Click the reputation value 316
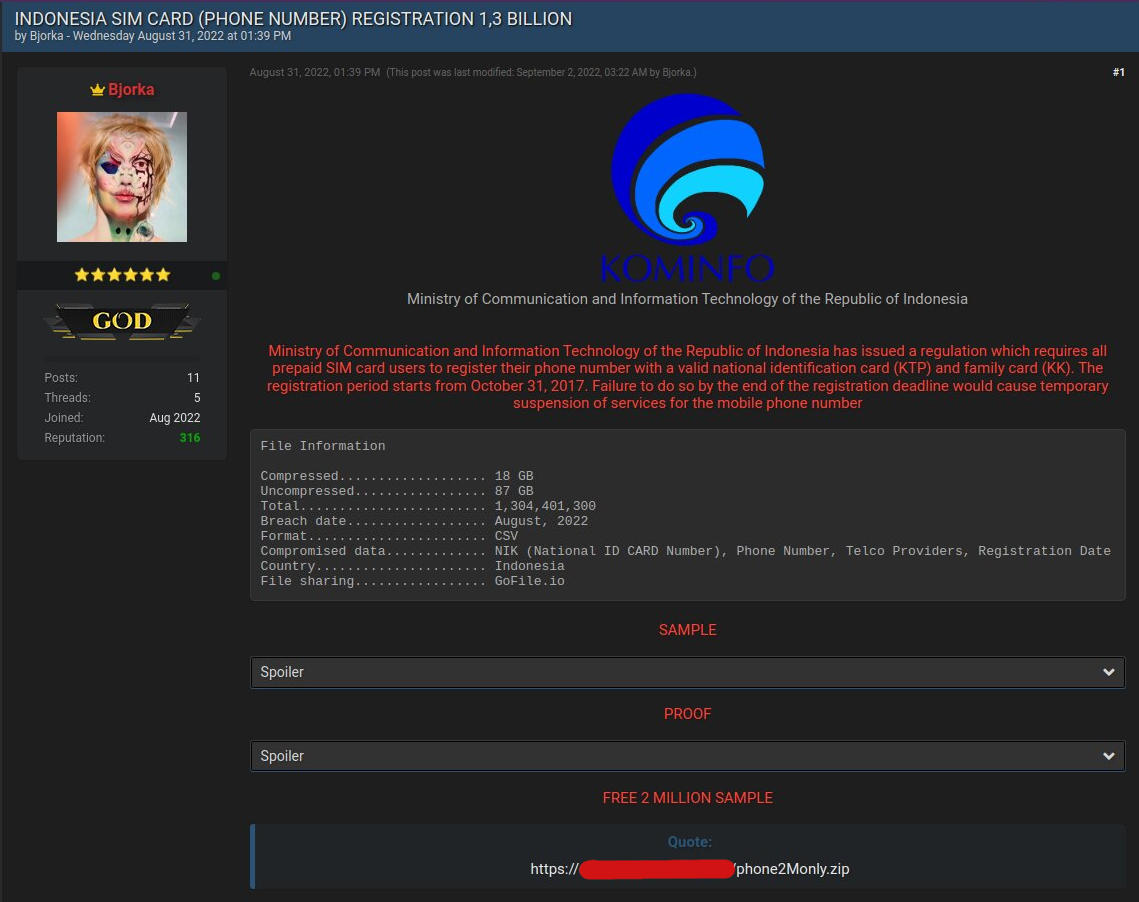The width and height of the screenshot is (1139, 902). pos(190,438)
